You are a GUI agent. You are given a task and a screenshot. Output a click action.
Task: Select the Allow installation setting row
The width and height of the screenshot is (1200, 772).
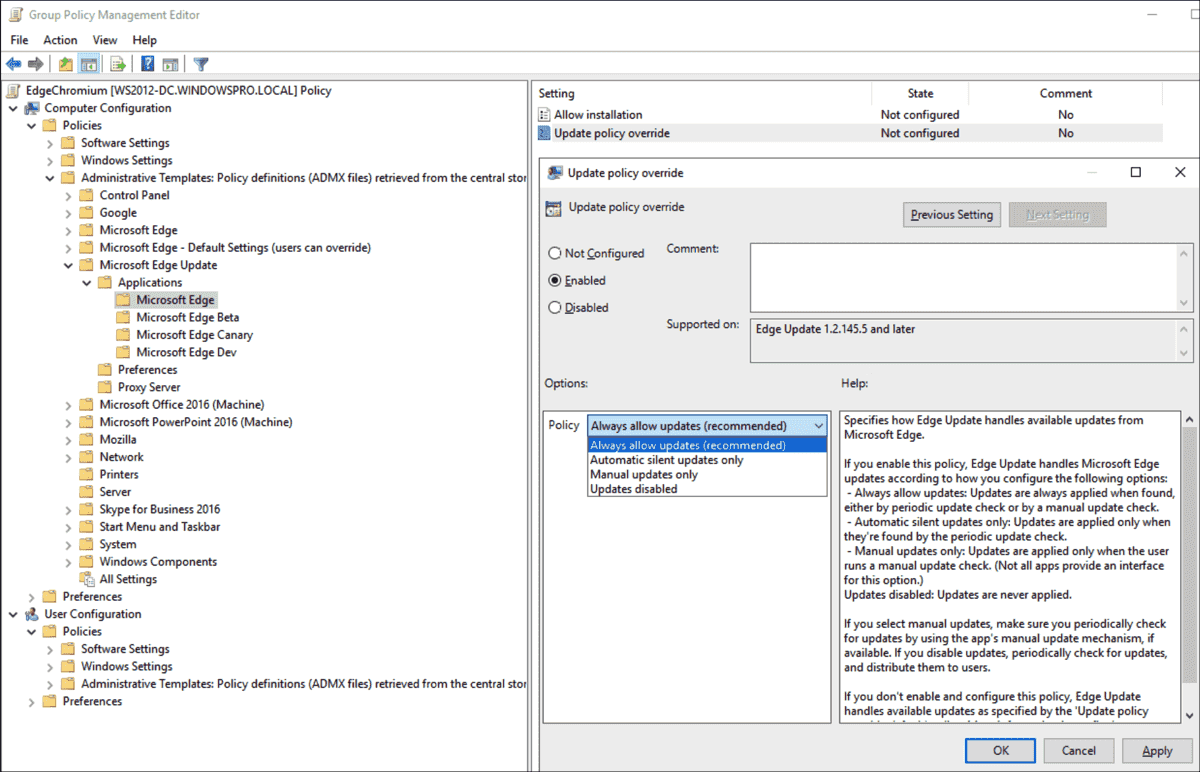tap(849, 115)
